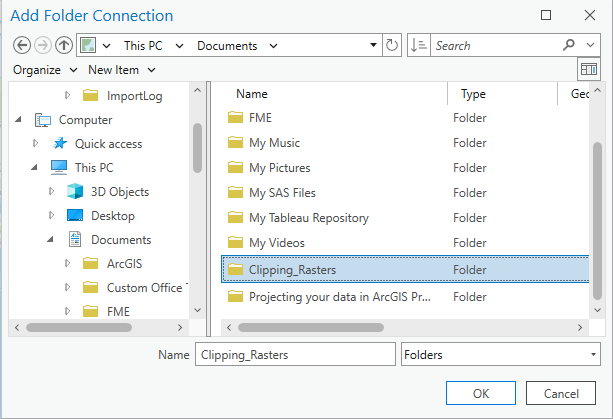Image resolution: width=613 pixels, height=419 pixels.
Task: Expand the ArcGIS tree node
Action: [67, 263]
